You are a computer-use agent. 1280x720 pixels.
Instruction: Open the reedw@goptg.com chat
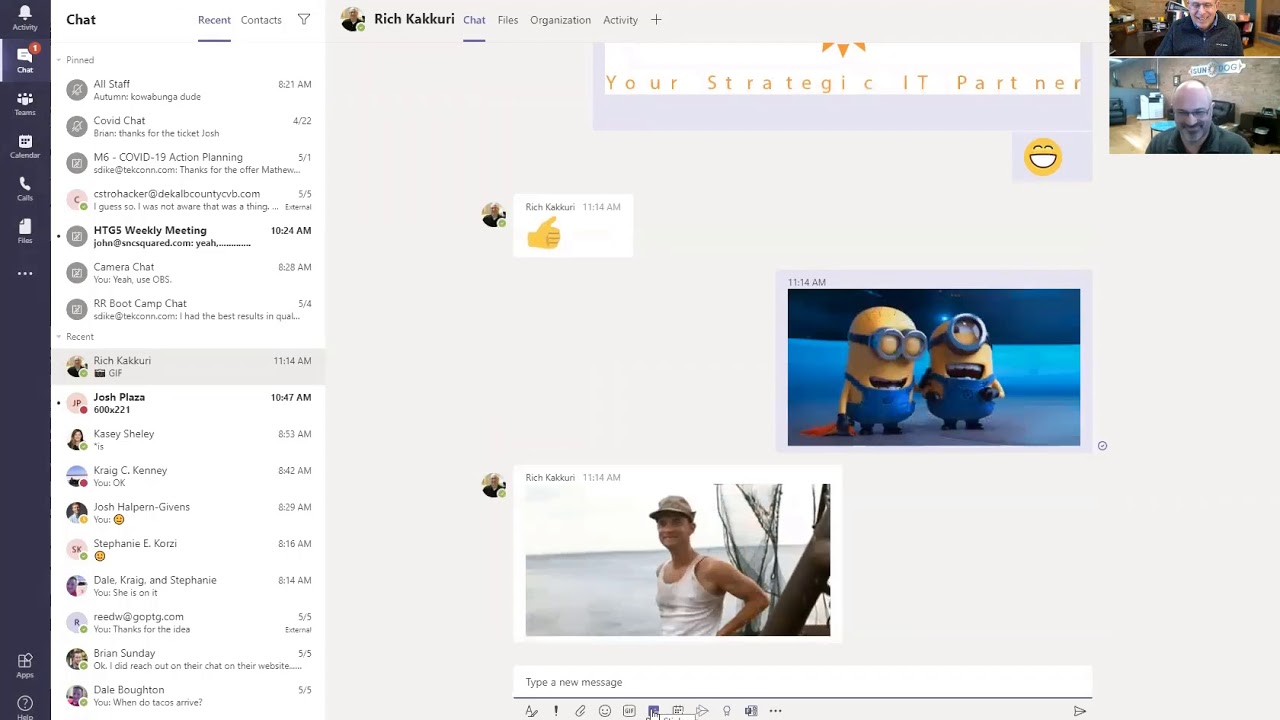coord(188,623)
